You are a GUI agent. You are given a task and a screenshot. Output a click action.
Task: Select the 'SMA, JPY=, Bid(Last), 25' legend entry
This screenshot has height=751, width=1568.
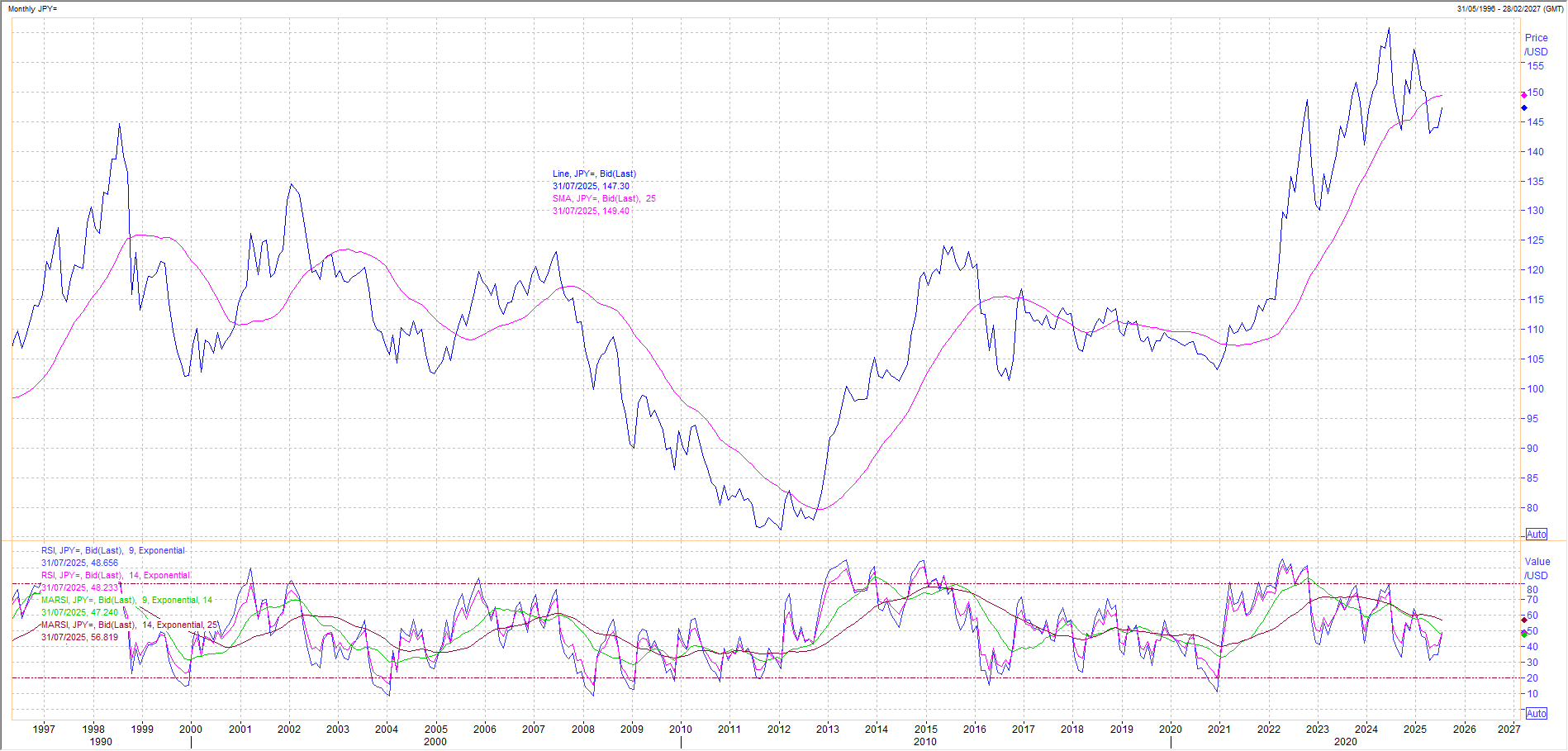coord(604,199)
